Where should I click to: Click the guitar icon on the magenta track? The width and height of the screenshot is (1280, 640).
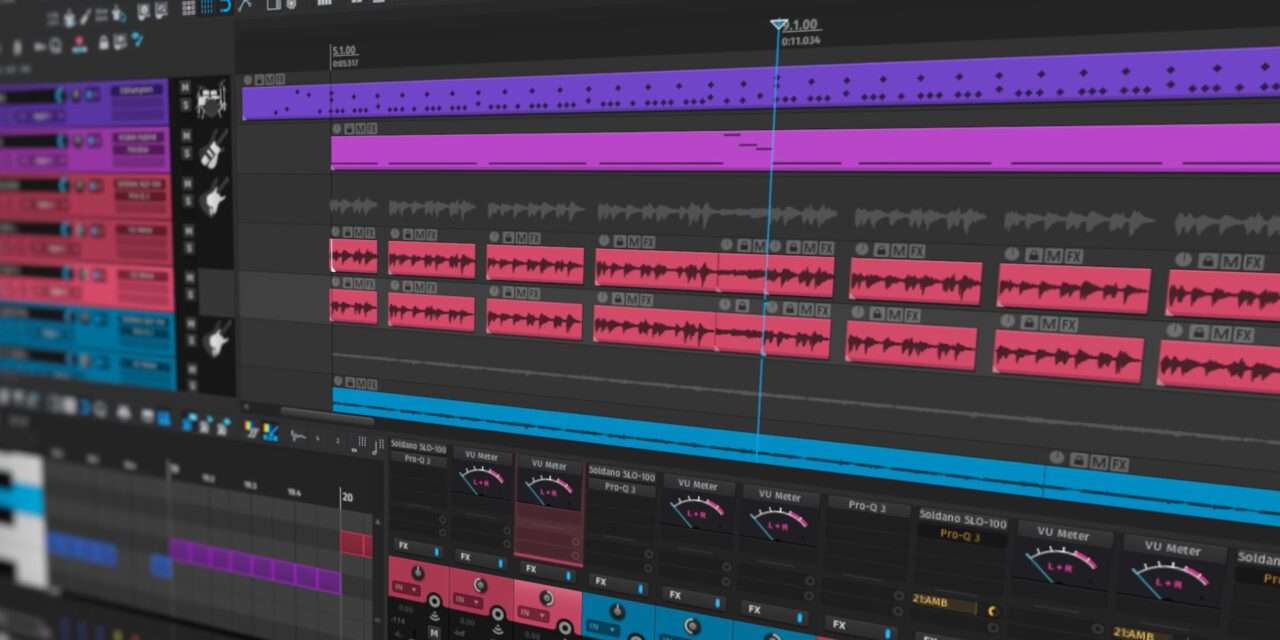click(x=213, y=149)
